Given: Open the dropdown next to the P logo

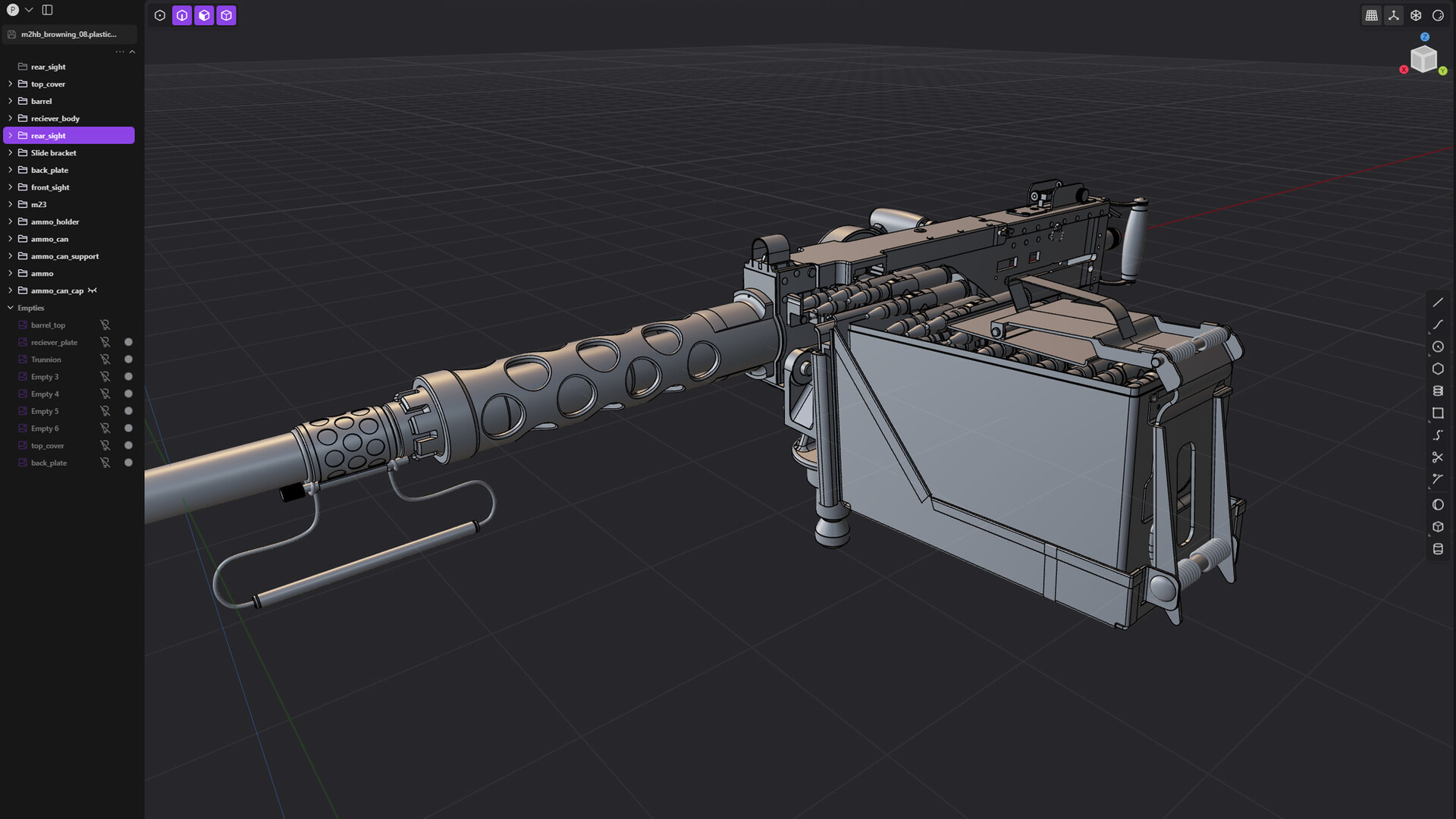Looking at the screenshot, I should pyautogui.click(x=30, y=10).
